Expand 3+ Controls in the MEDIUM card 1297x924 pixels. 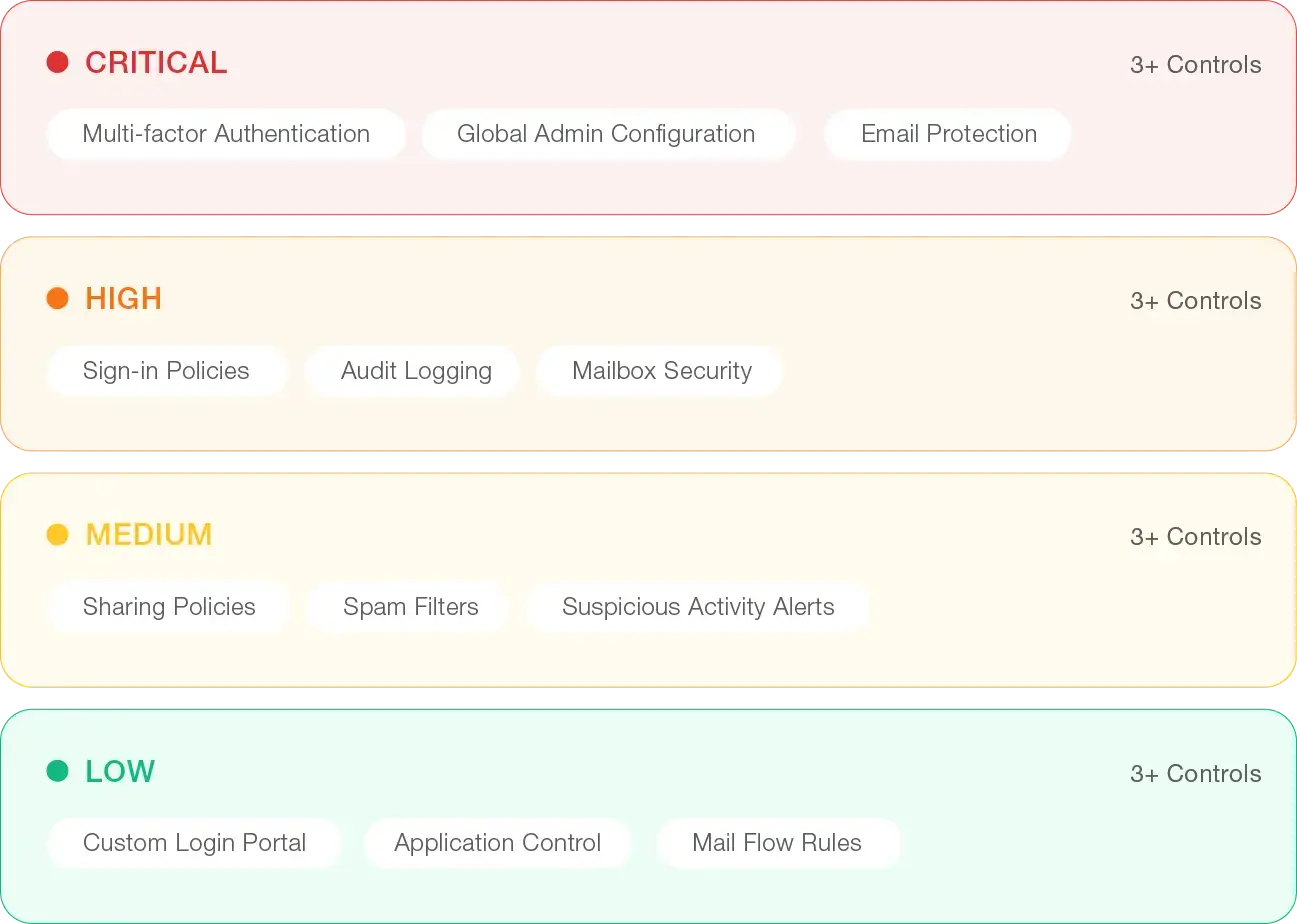[1195, 537]
